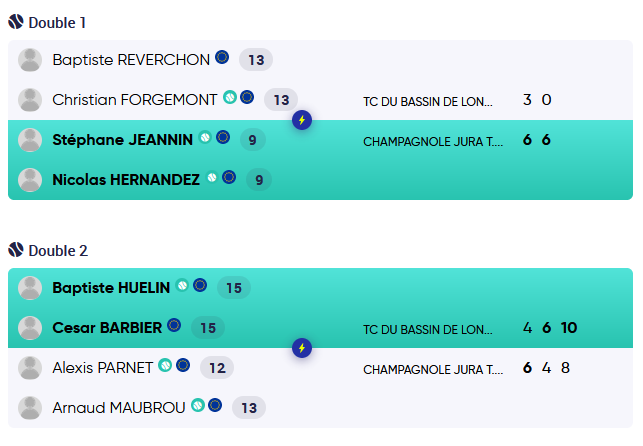Screen dimensions: 643x446
Task: Click the tennis ball icon beside Double 1 heading
Action: [15, 22]
